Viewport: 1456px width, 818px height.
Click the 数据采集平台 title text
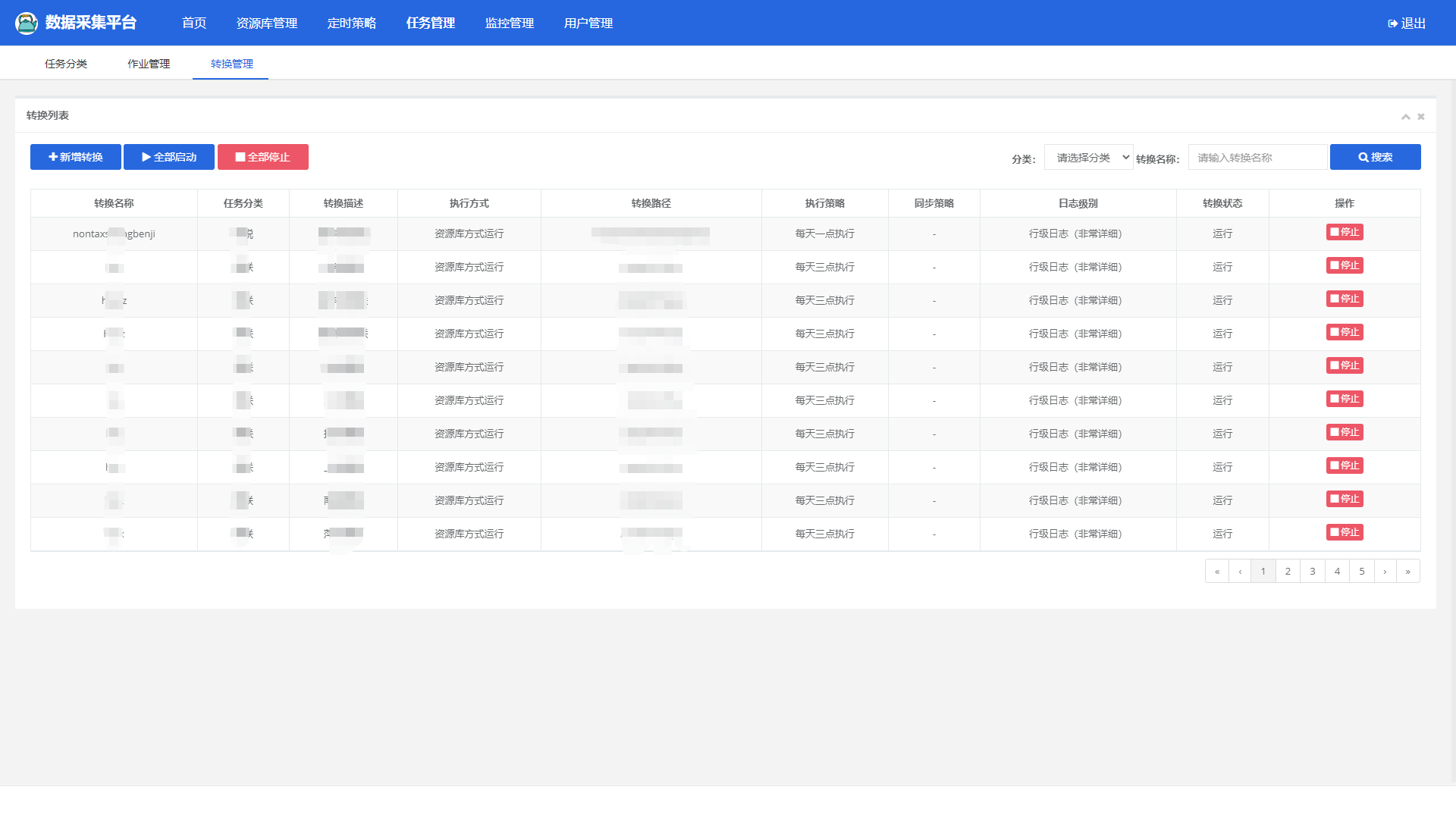pyautogui.click(x=91, y=23)
